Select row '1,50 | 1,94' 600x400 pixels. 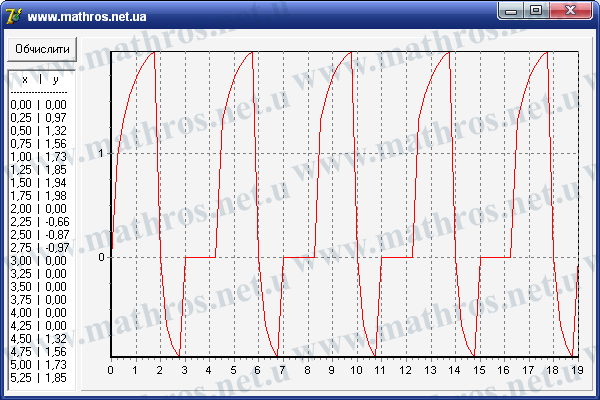(39, 183)
